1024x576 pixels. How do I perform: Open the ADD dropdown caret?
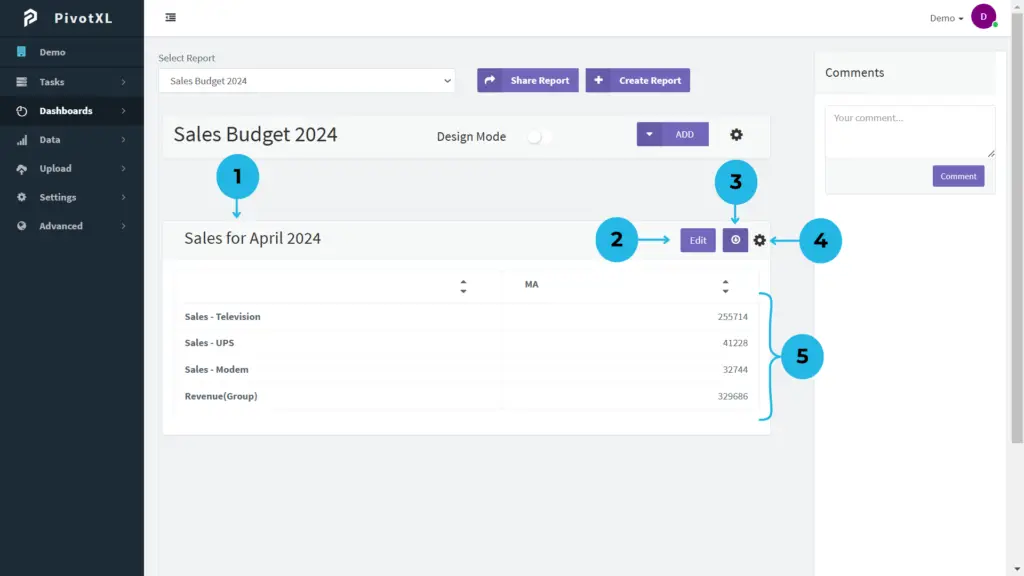coord(649,135)
